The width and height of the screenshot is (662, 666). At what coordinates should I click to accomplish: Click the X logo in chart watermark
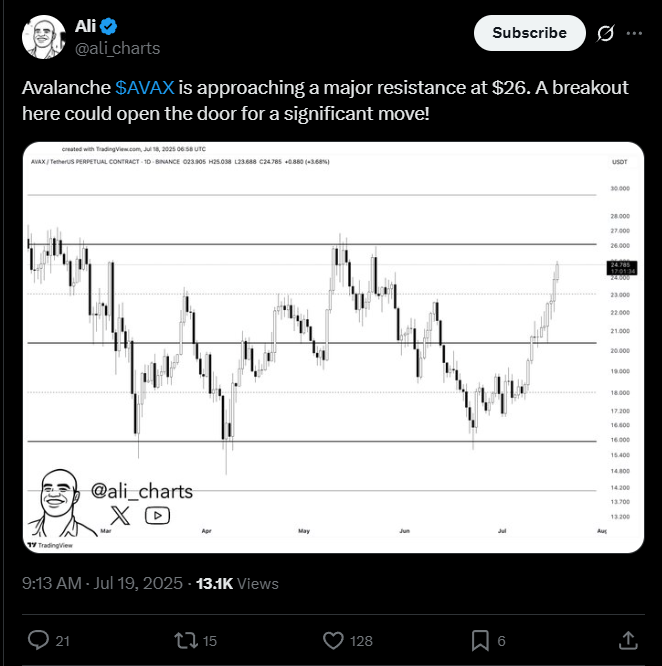click(120, 515)
